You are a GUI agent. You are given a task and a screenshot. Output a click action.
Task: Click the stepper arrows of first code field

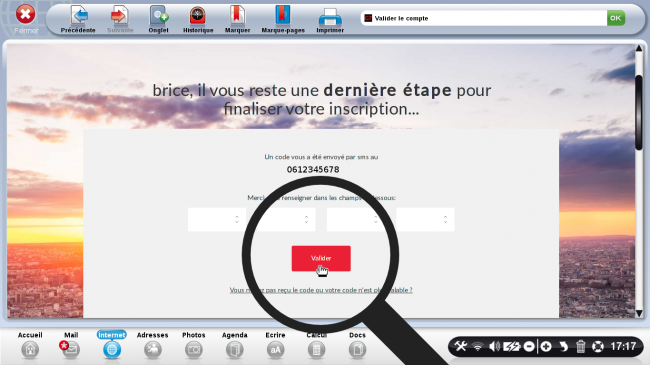pos(237,219)
